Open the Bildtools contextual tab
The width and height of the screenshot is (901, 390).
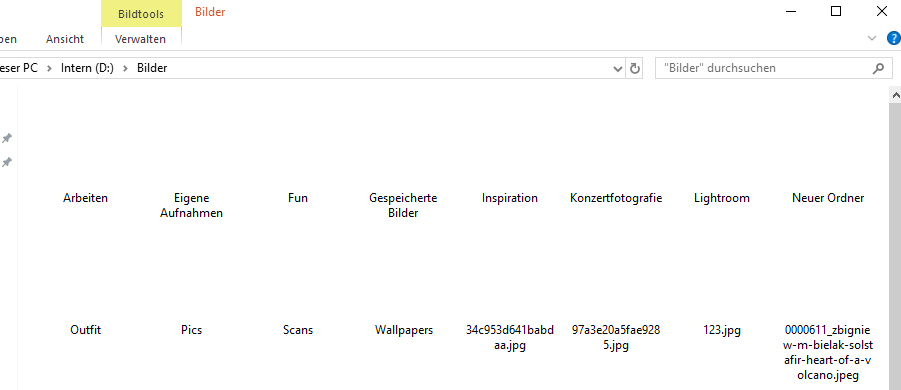pos(141,13)
